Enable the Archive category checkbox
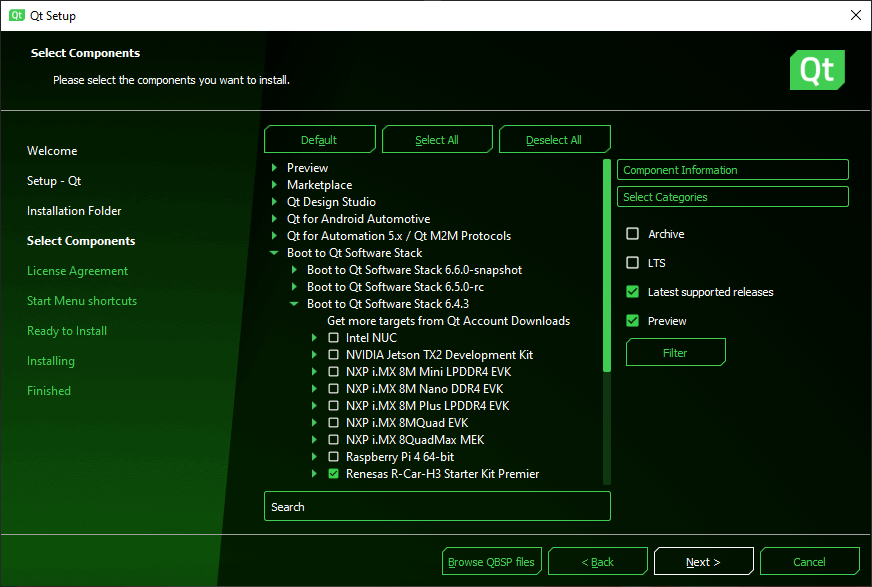 coord(632,234)
